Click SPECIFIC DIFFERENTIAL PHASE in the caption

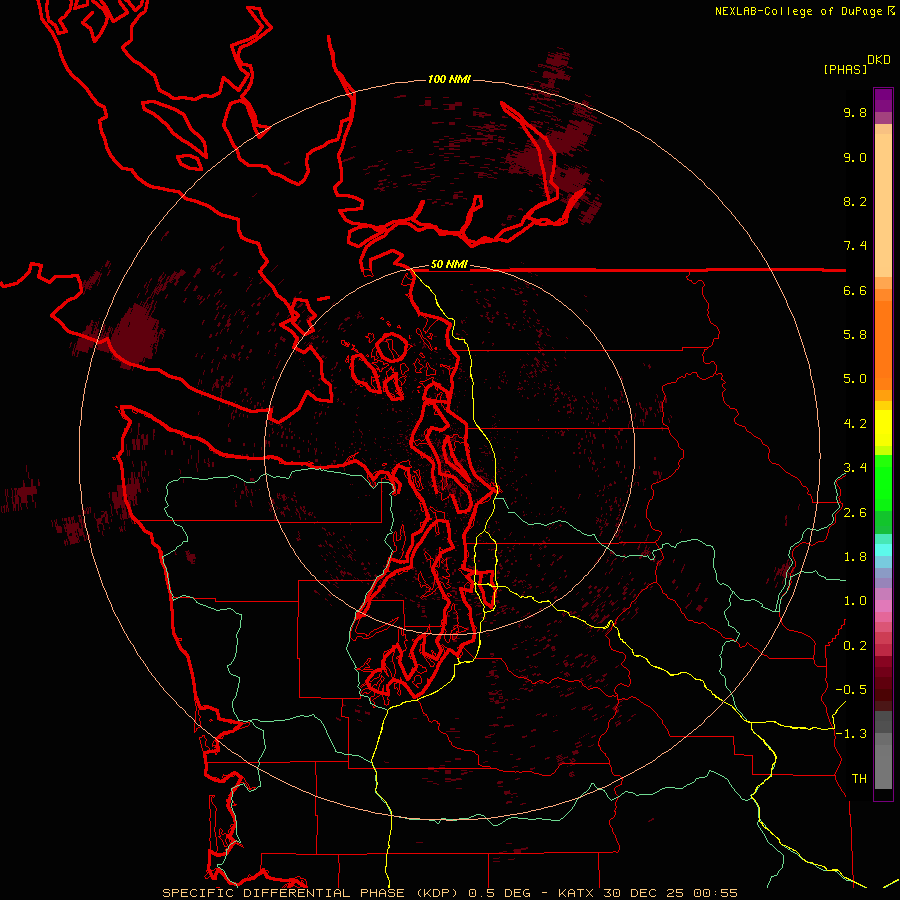point(284,893)
